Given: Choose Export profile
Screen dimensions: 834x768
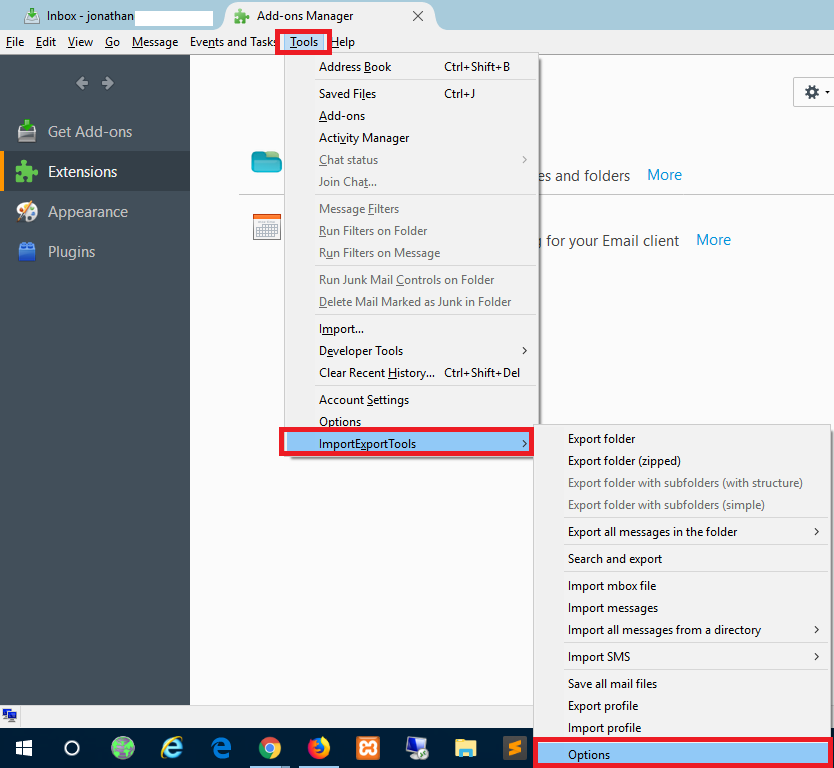Looking at the screenshot, I should pos(682,706).
